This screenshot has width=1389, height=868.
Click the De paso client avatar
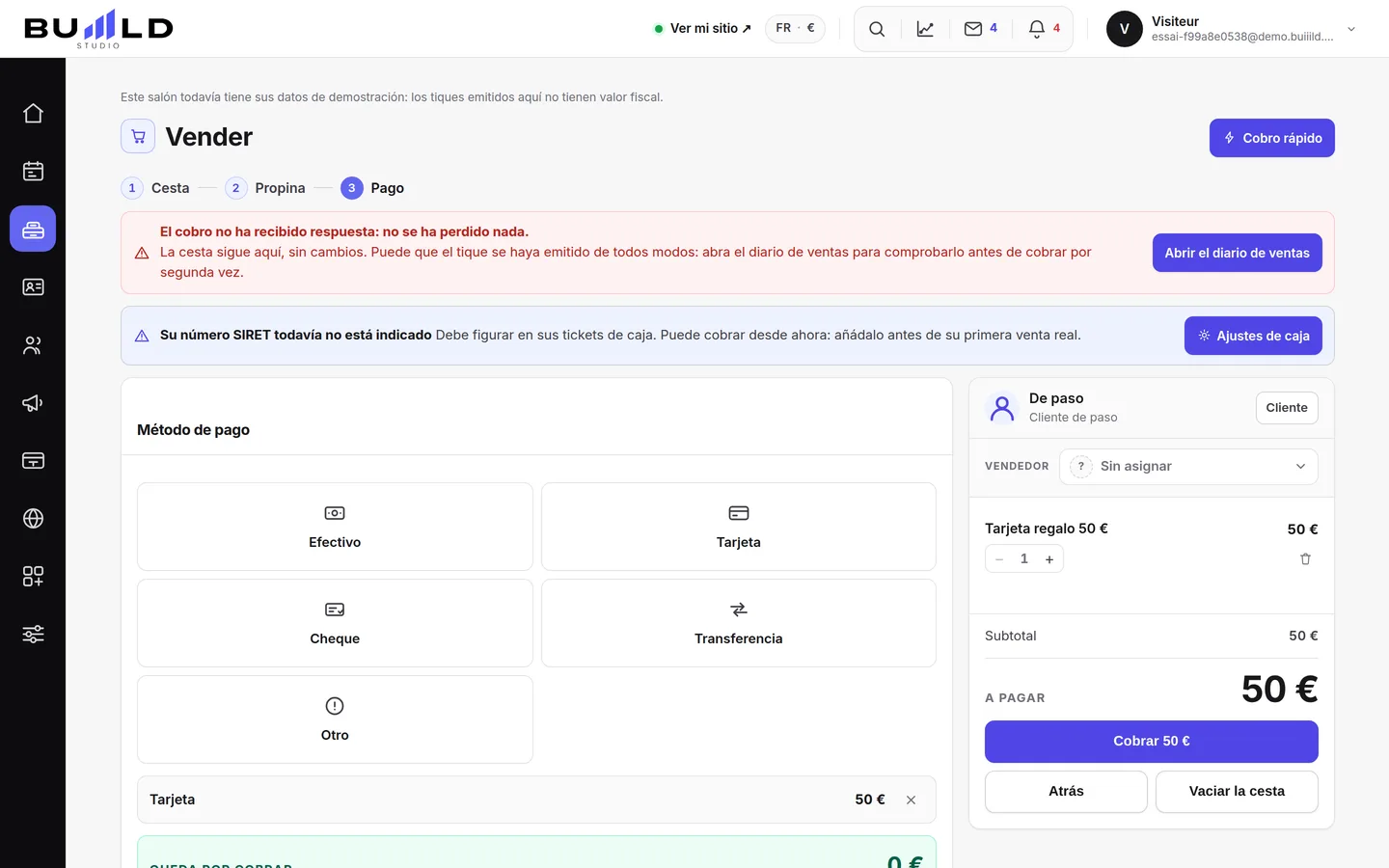1002,408
